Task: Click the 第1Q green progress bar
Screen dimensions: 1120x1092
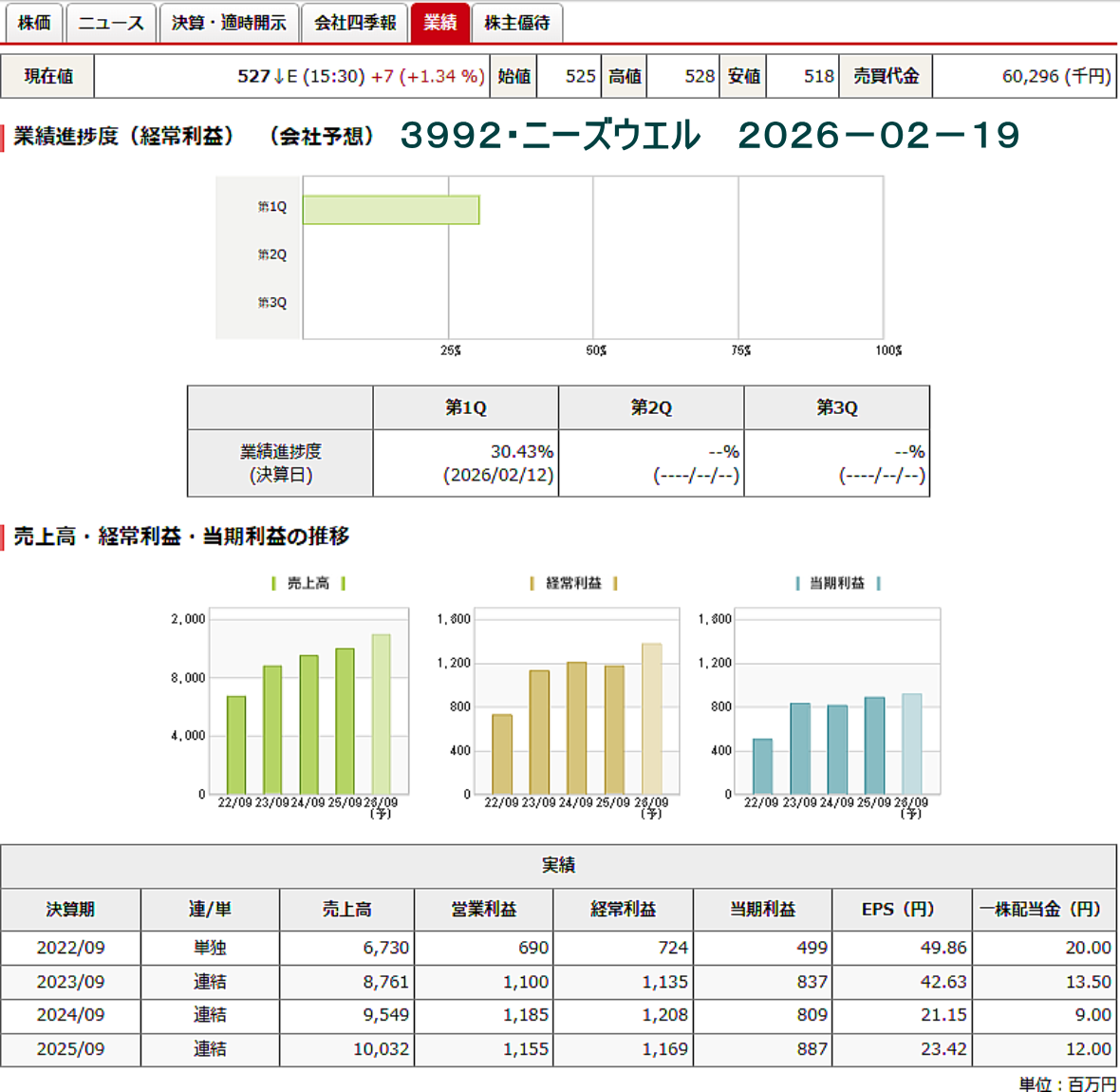Action: [391, 210]
